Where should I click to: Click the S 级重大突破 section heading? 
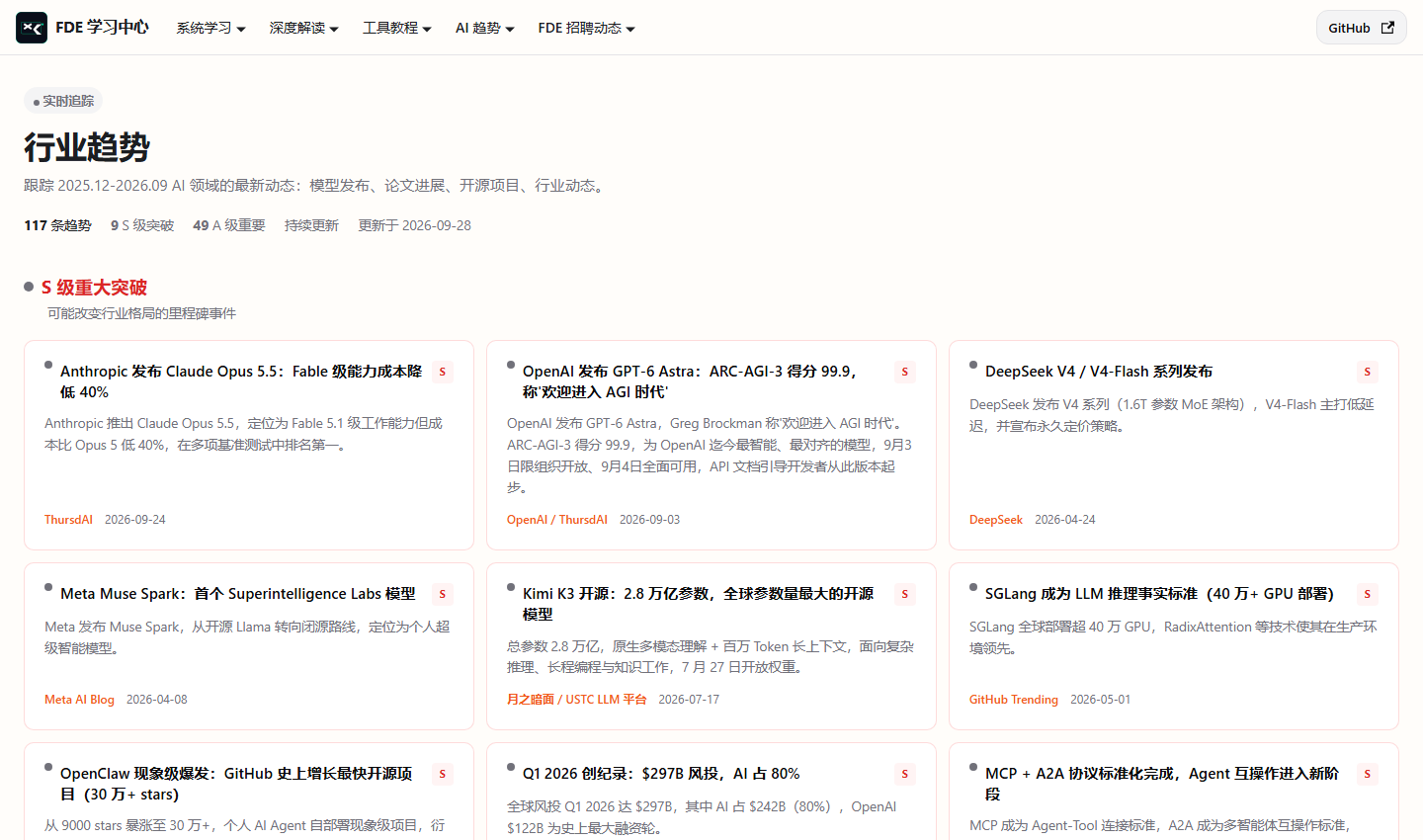[94, 288]
